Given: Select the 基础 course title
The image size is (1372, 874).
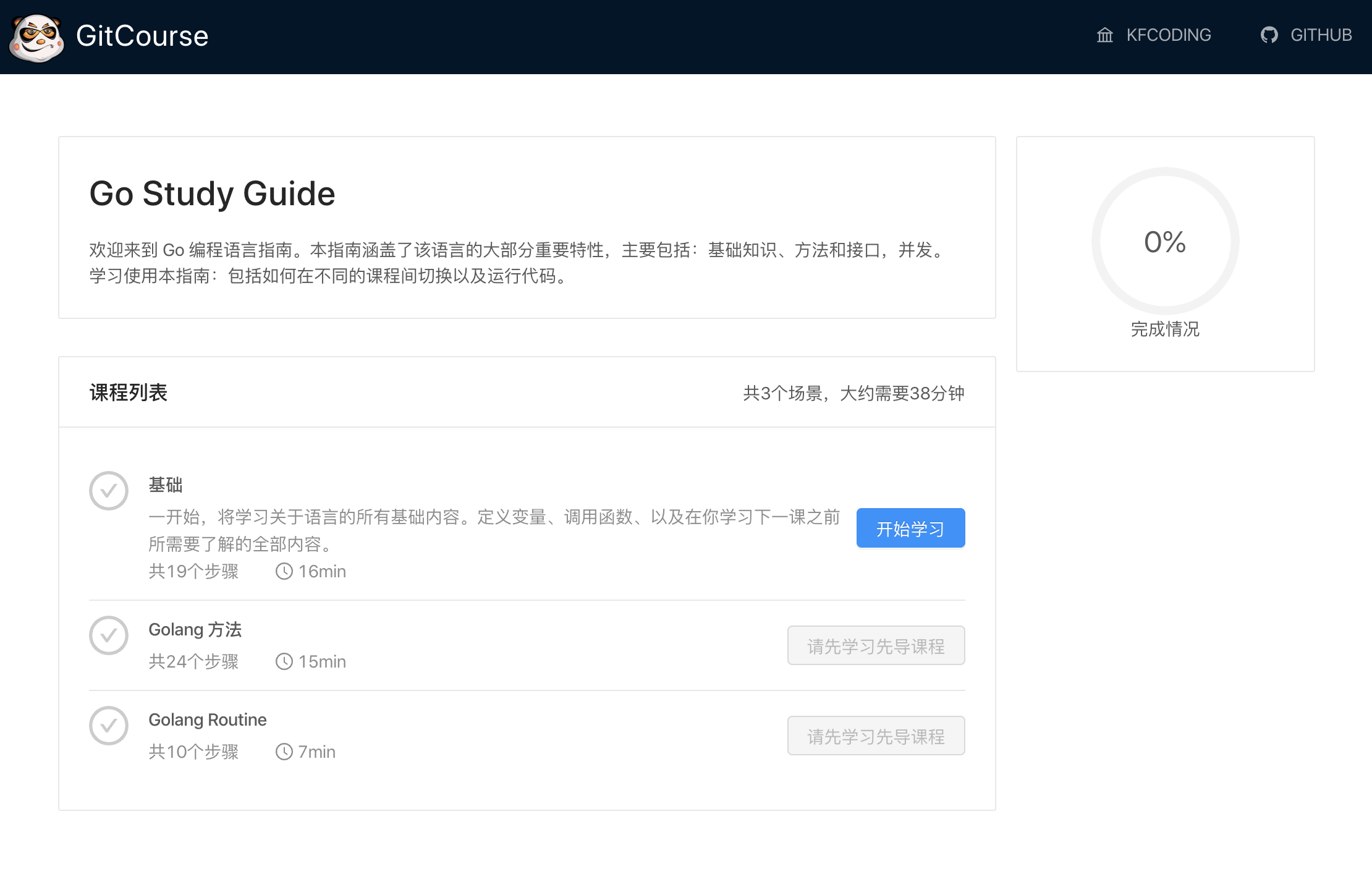Looking at the screenshot, I should coord(166,485).
